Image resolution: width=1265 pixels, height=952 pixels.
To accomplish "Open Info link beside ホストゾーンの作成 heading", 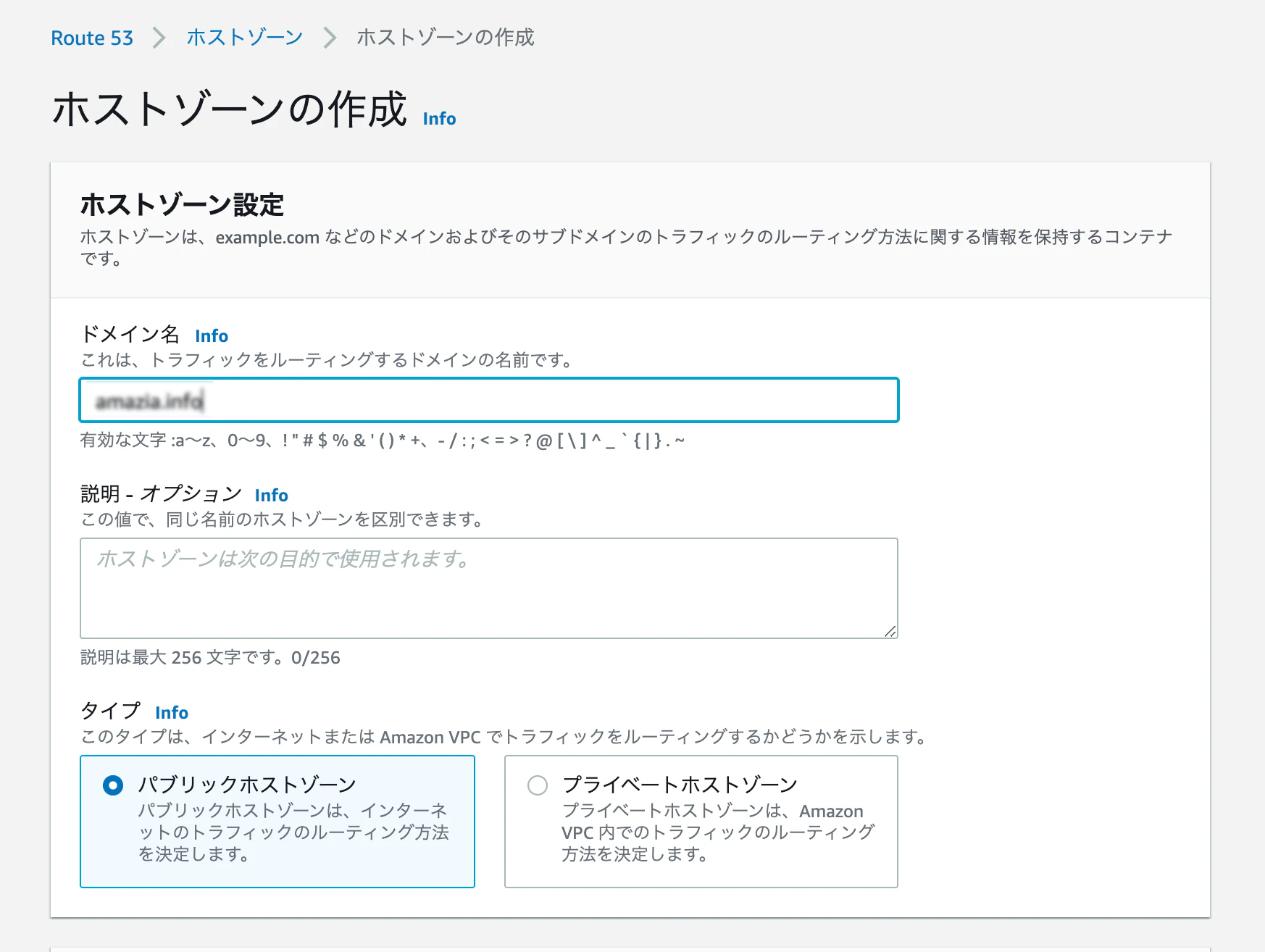I will 439,119.
